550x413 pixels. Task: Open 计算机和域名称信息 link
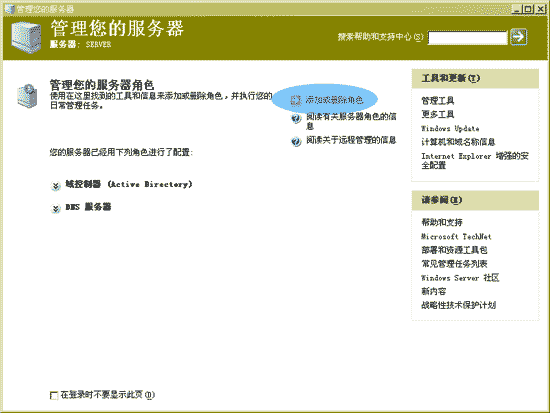pyautogui.click(x=458, y=142)
